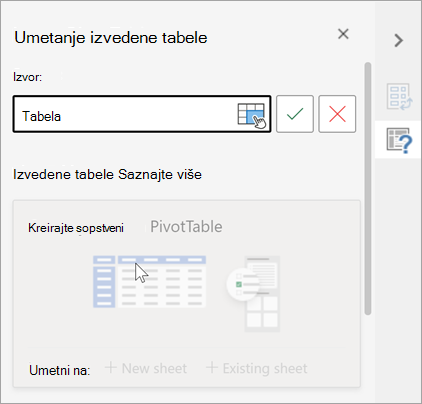Confirm the source with the green checkmark

[295, 114]
